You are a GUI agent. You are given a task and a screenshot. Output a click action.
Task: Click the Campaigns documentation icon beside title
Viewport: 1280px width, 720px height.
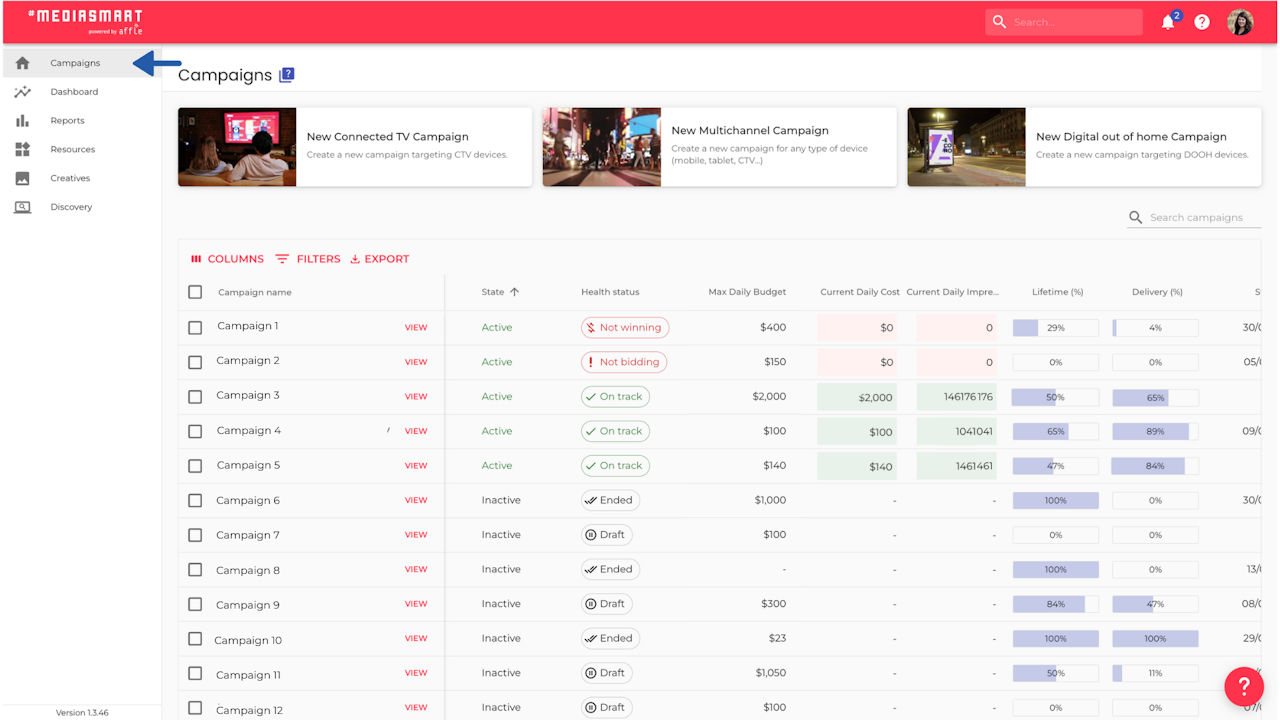tap(287, 74)
